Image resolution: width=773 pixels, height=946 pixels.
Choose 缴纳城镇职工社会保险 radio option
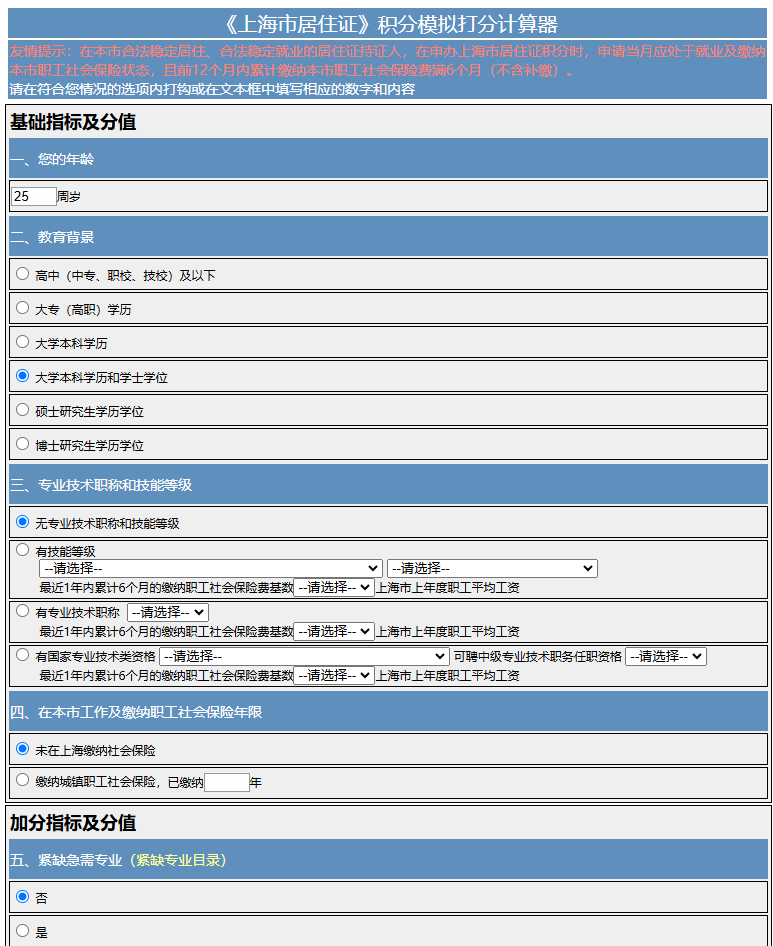[22, 780]
